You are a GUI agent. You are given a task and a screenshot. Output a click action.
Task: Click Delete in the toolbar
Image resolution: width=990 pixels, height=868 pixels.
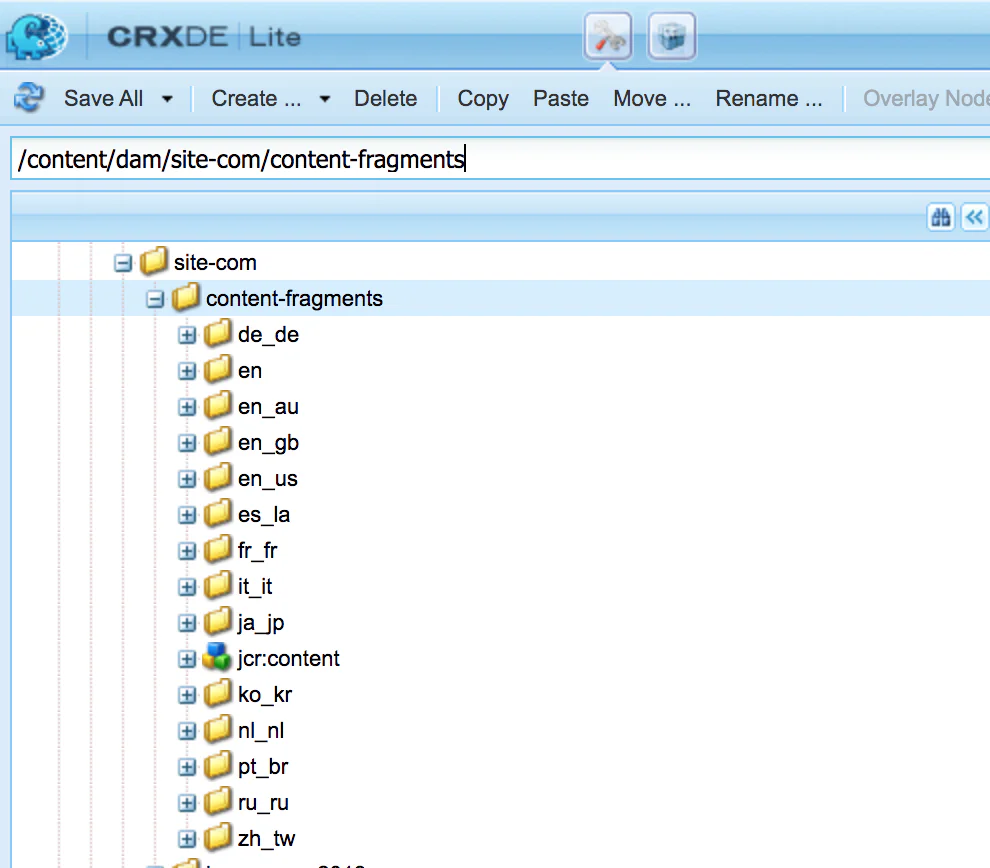point(385,98)
